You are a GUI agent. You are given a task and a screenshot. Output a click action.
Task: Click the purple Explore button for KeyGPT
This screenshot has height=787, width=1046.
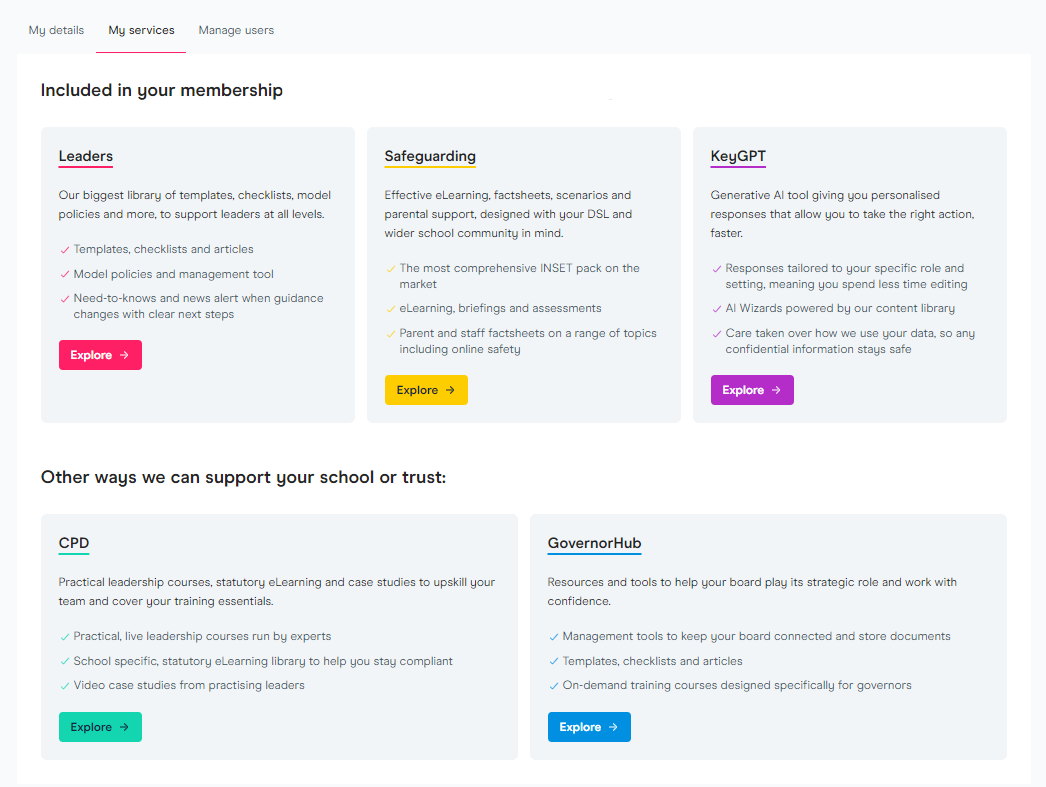[x=752, y=390]
